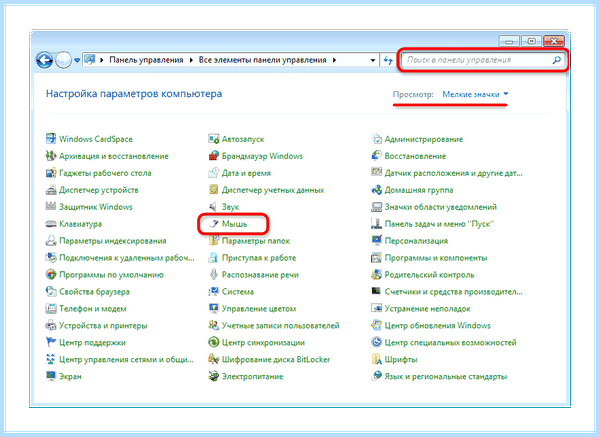Click the Back navigation button
This screenshot has width=600, height=437.
[44, 60]
